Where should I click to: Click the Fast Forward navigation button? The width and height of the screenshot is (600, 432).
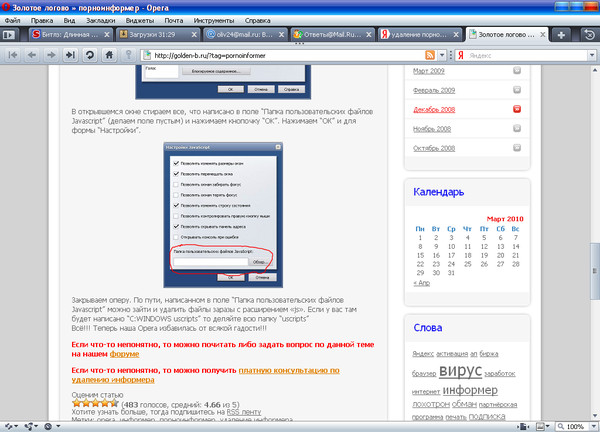click(70, 55)
